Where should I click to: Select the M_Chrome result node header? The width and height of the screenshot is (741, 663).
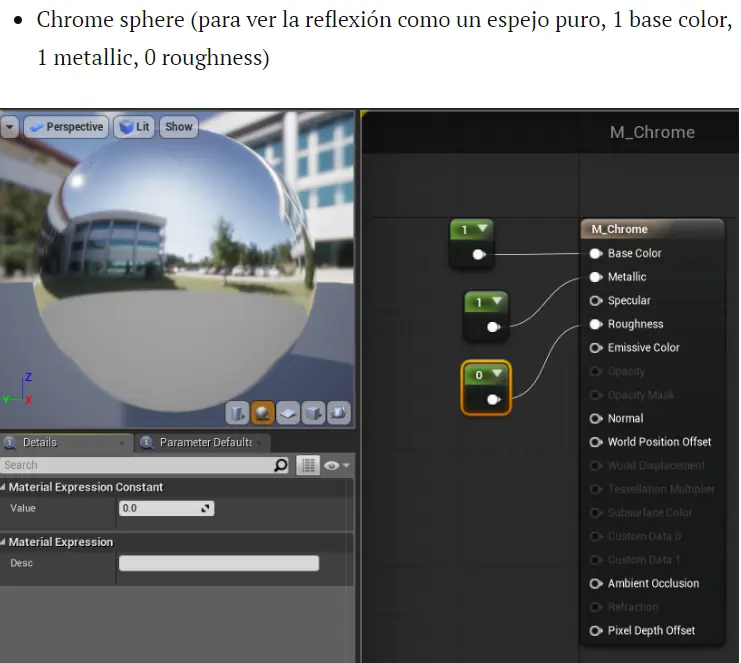pos(652,229)
